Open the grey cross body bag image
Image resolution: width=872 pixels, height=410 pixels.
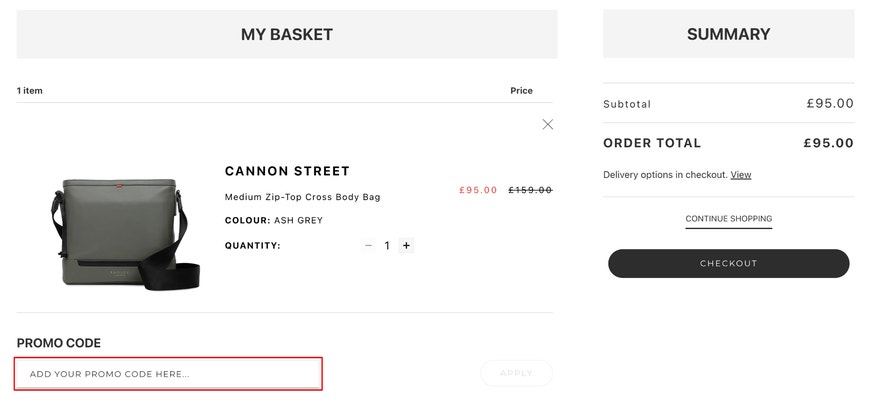point(125,234)
